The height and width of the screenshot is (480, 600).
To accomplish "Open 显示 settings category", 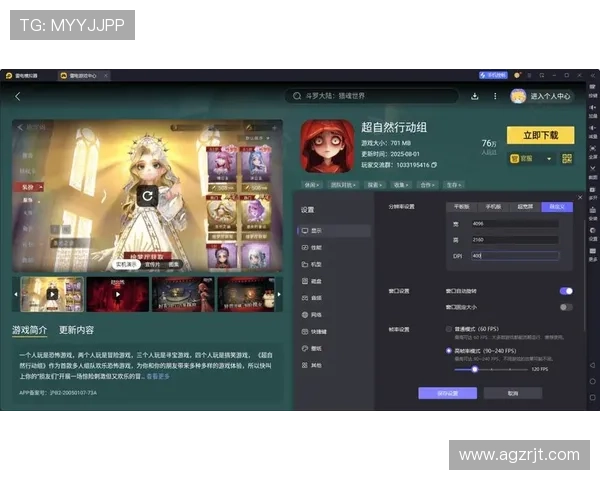I will (x=334, y=231).
